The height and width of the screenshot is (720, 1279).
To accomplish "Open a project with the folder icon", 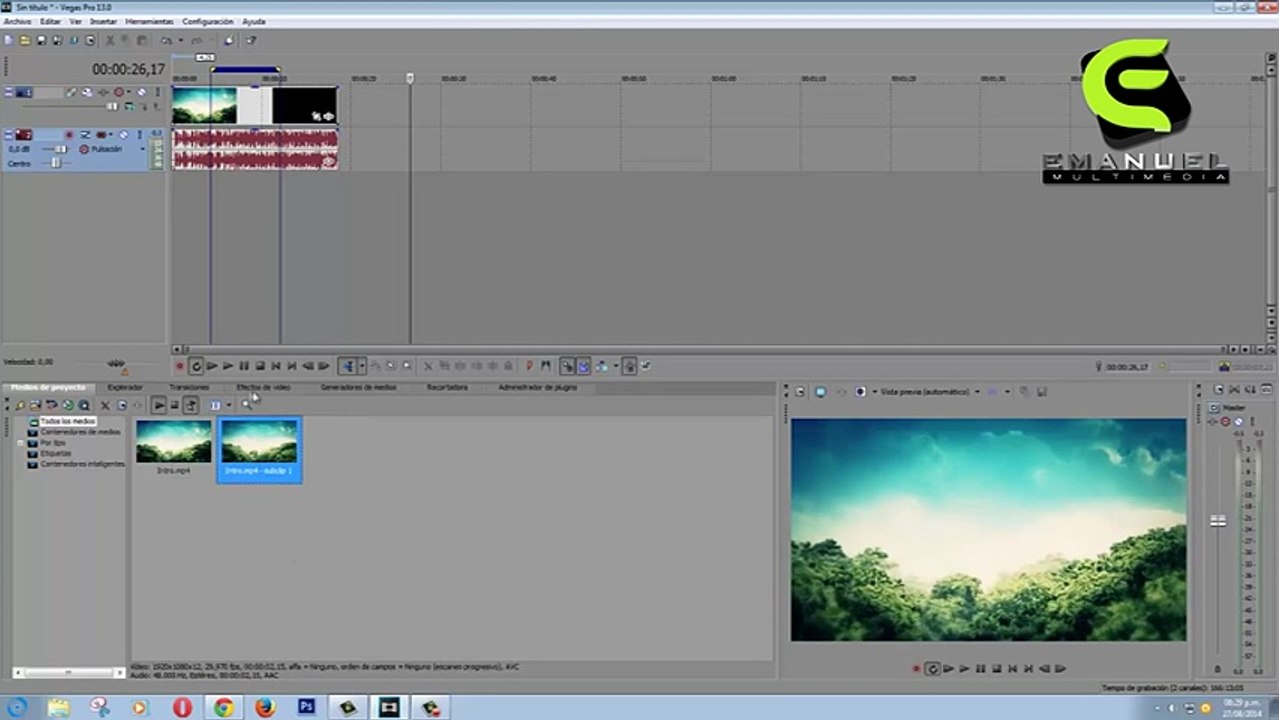I will [x=24, y=41].
